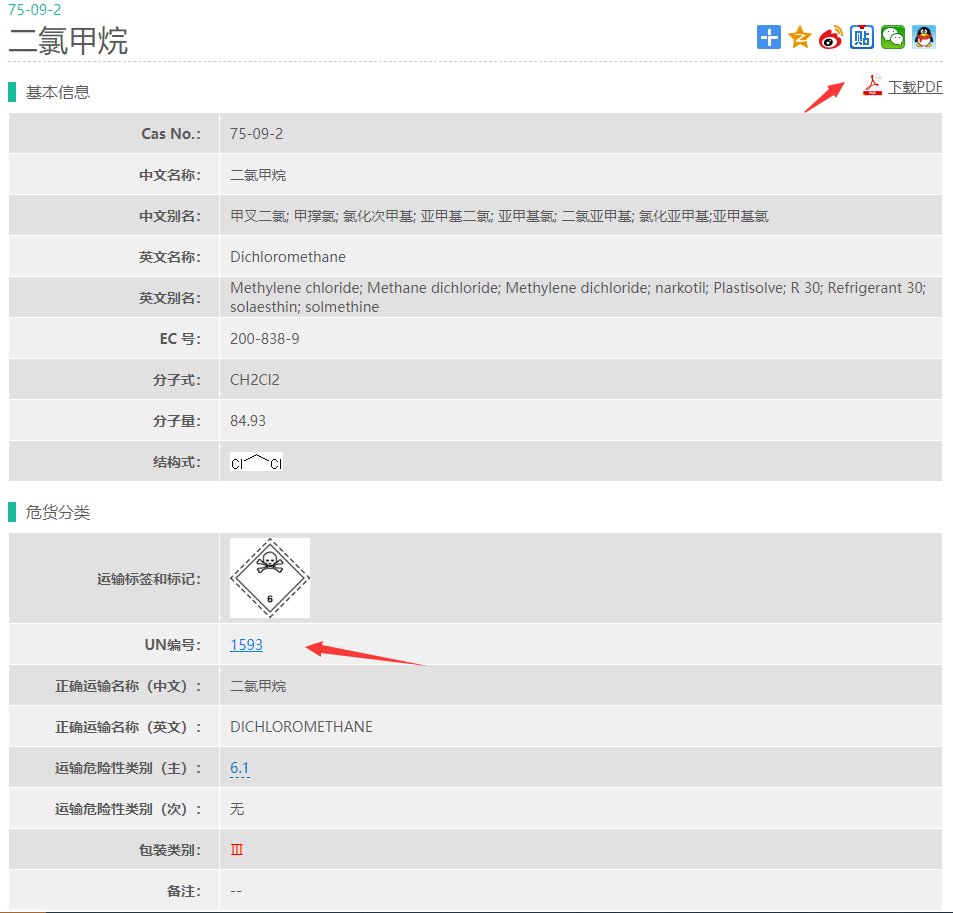The image size is (953, 913).
Task: Click the 无 secondary hazard value
Action: [236, 808]
